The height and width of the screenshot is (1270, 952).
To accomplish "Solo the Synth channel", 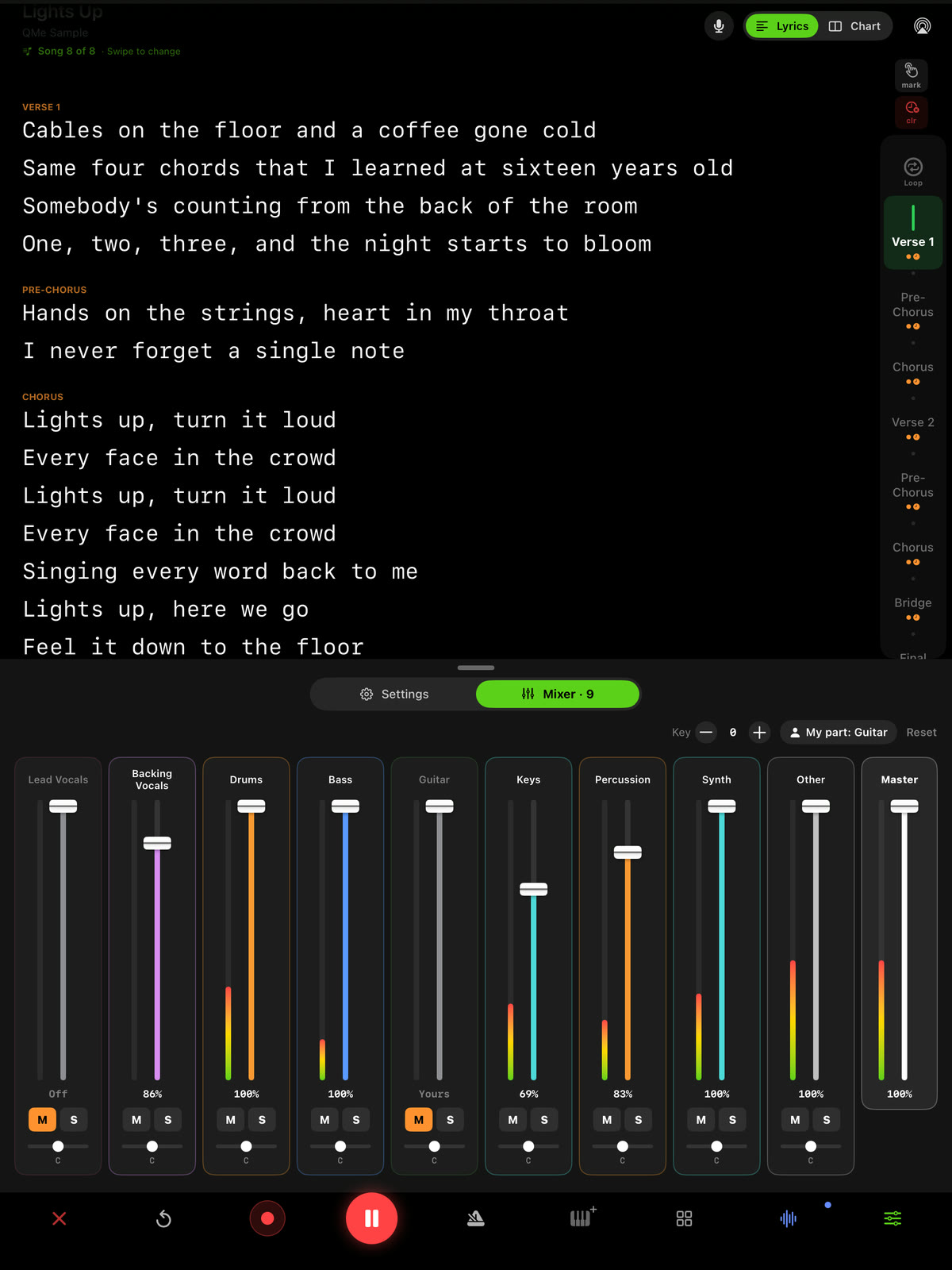I will pyautogui.click(x=732, y=1120).
